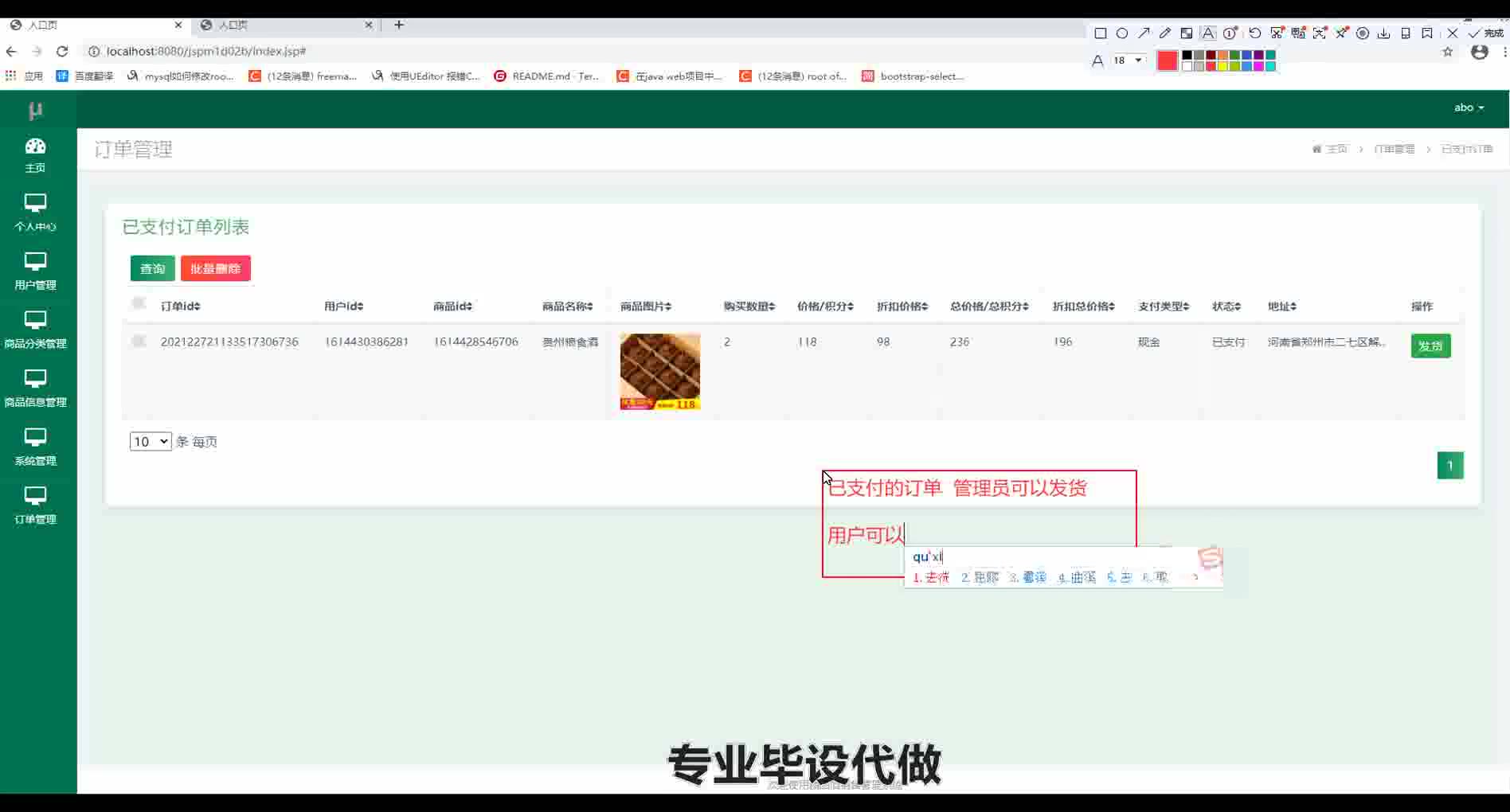The image size is (1510, 812).
Task: Select the numbered marker tool
Action: 1230,33
